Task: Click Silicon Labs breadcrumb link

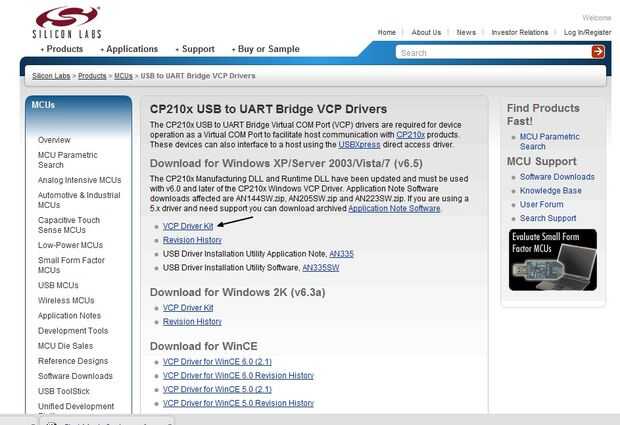Action: pyautogui.click(x=51, y=76)
